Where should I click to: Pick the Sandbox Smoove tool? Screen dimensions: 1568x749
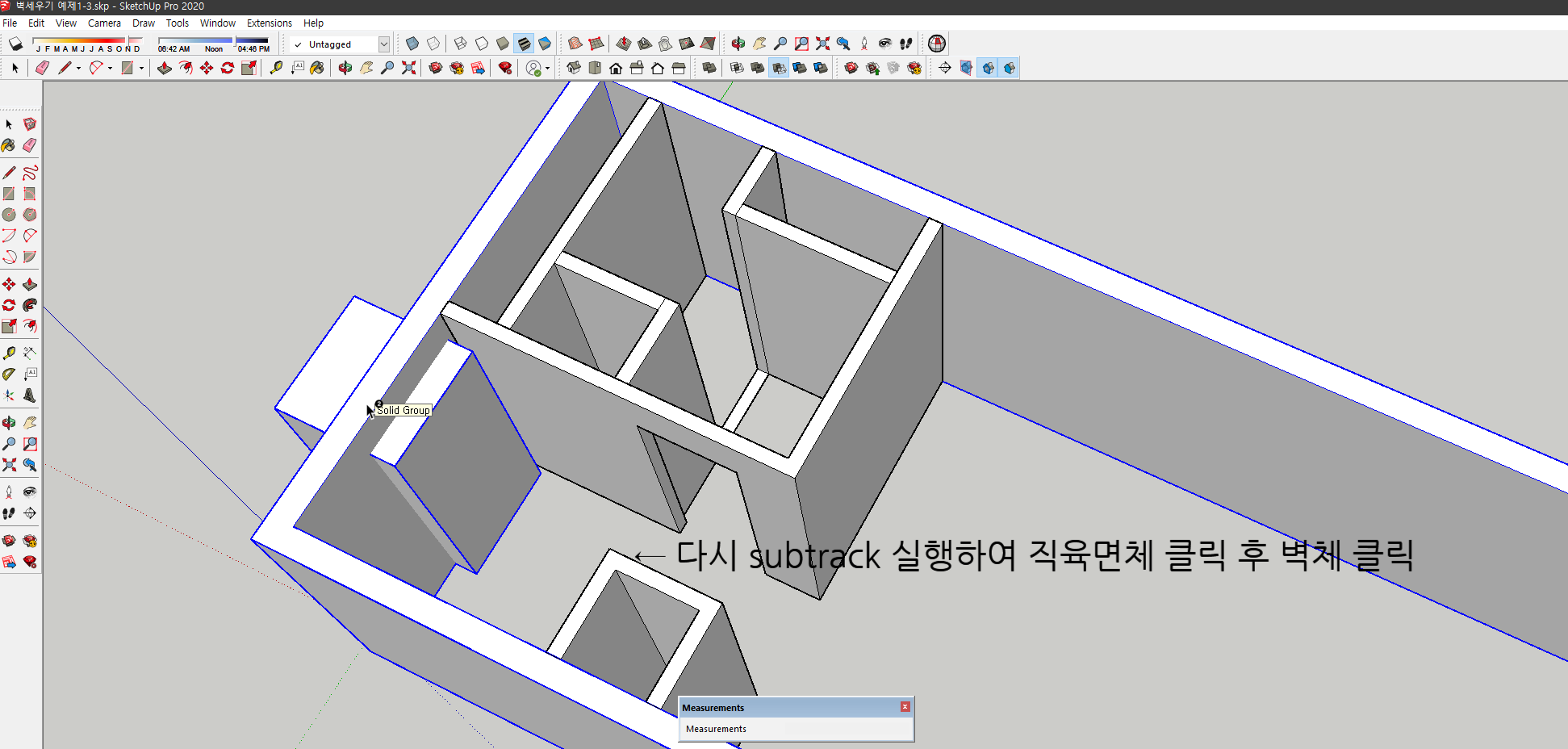coord(624,44)
